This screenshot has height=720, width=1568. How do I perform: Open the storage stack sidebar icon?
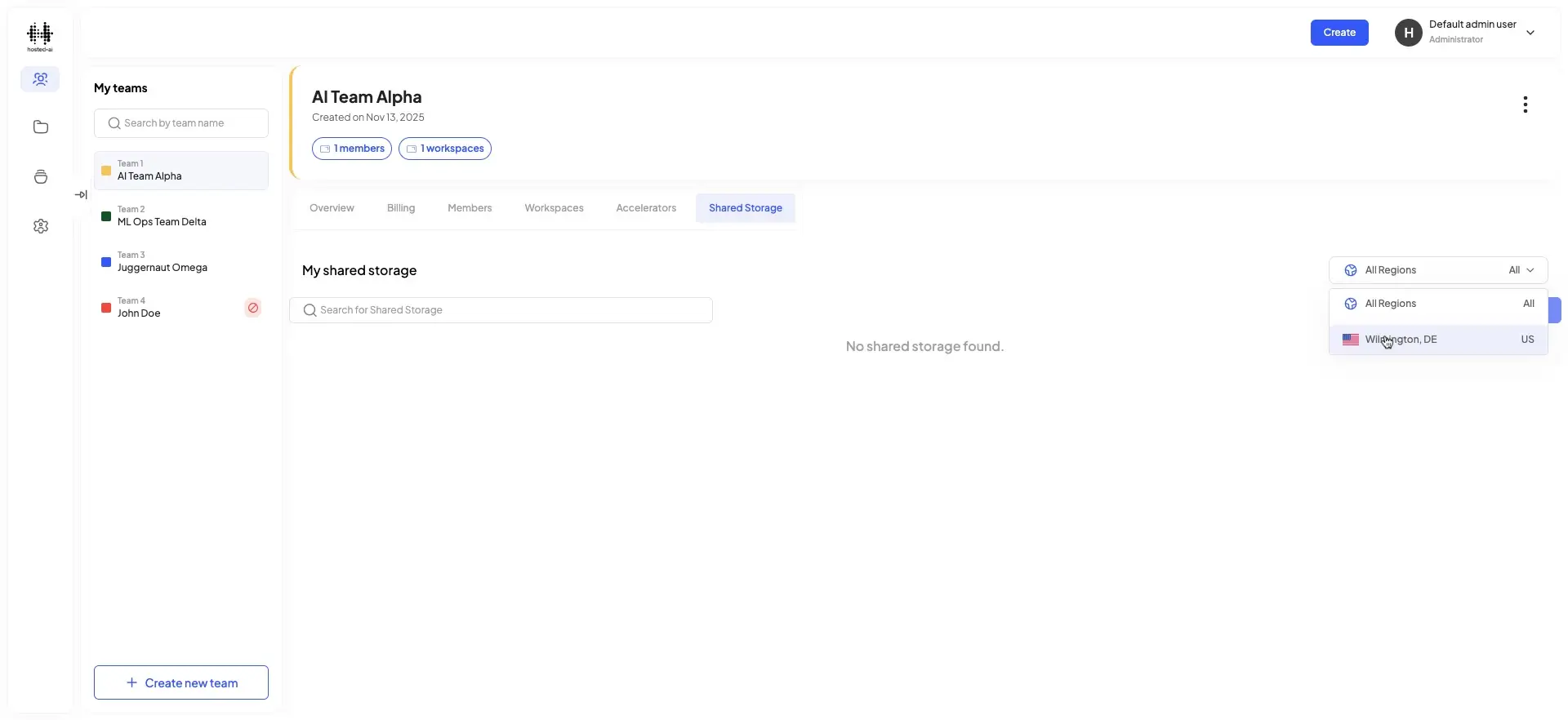pyautogui.click(x=41, y=177)
